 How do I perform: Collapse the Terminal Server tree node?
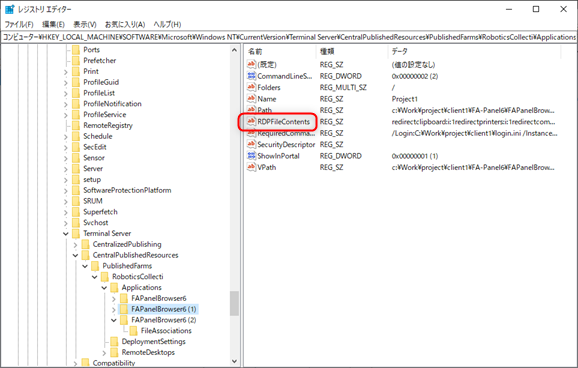tap(66, 234)
